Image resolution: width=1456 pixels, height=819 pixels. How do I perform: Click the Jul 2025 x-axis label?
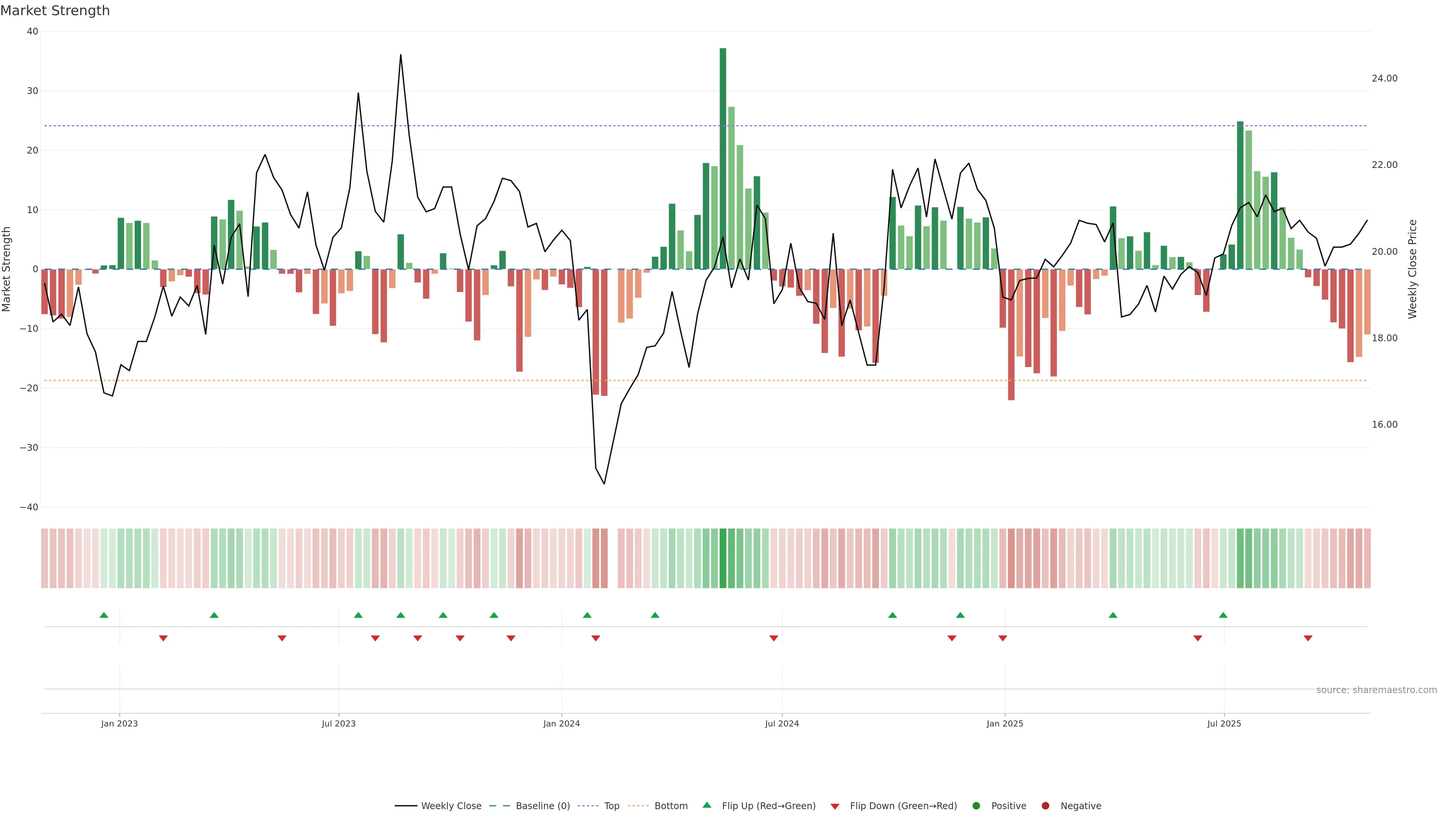1224,723
